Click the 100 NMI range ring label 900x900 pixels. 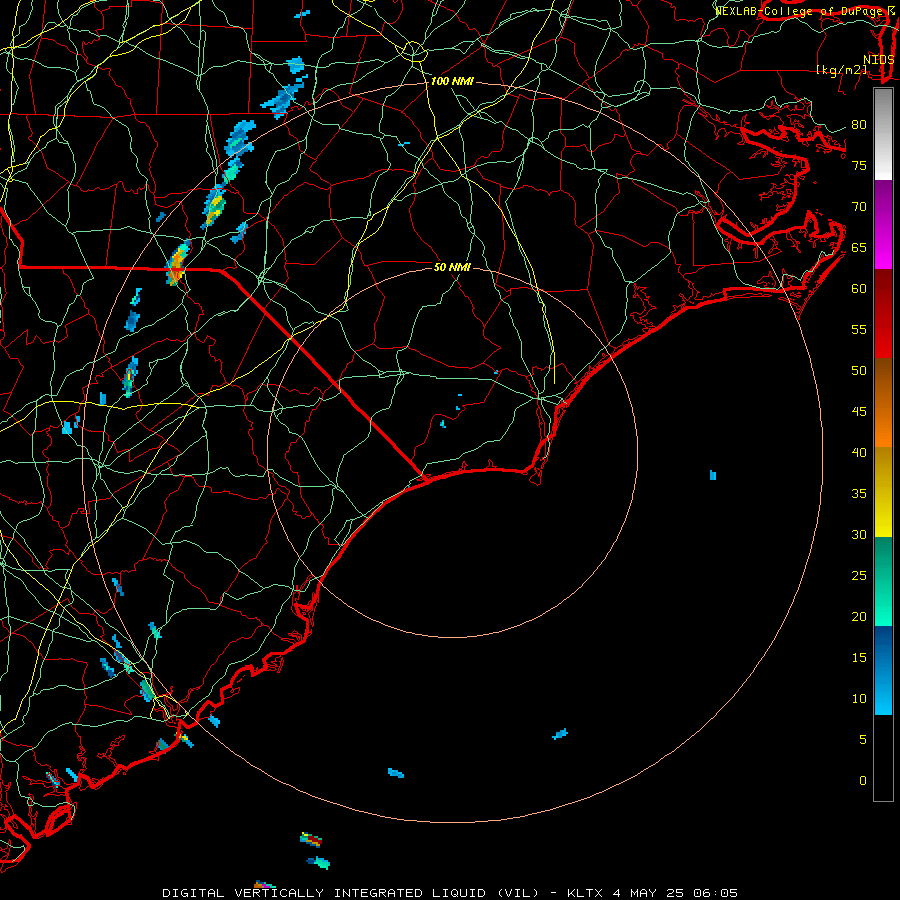452,82
